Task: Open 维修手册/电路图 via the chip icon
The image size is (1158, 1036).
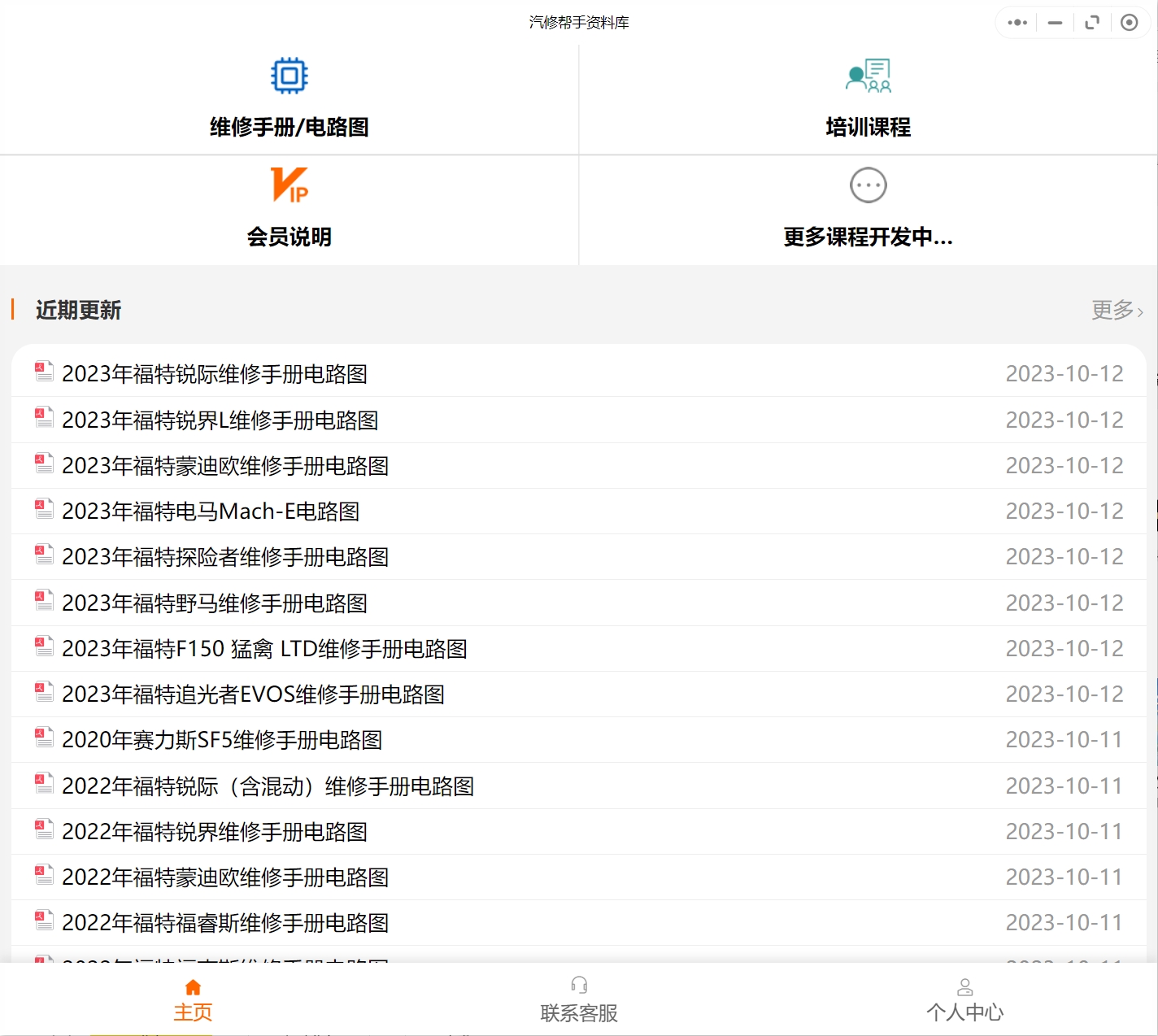Action: click(x=289, y=75)
